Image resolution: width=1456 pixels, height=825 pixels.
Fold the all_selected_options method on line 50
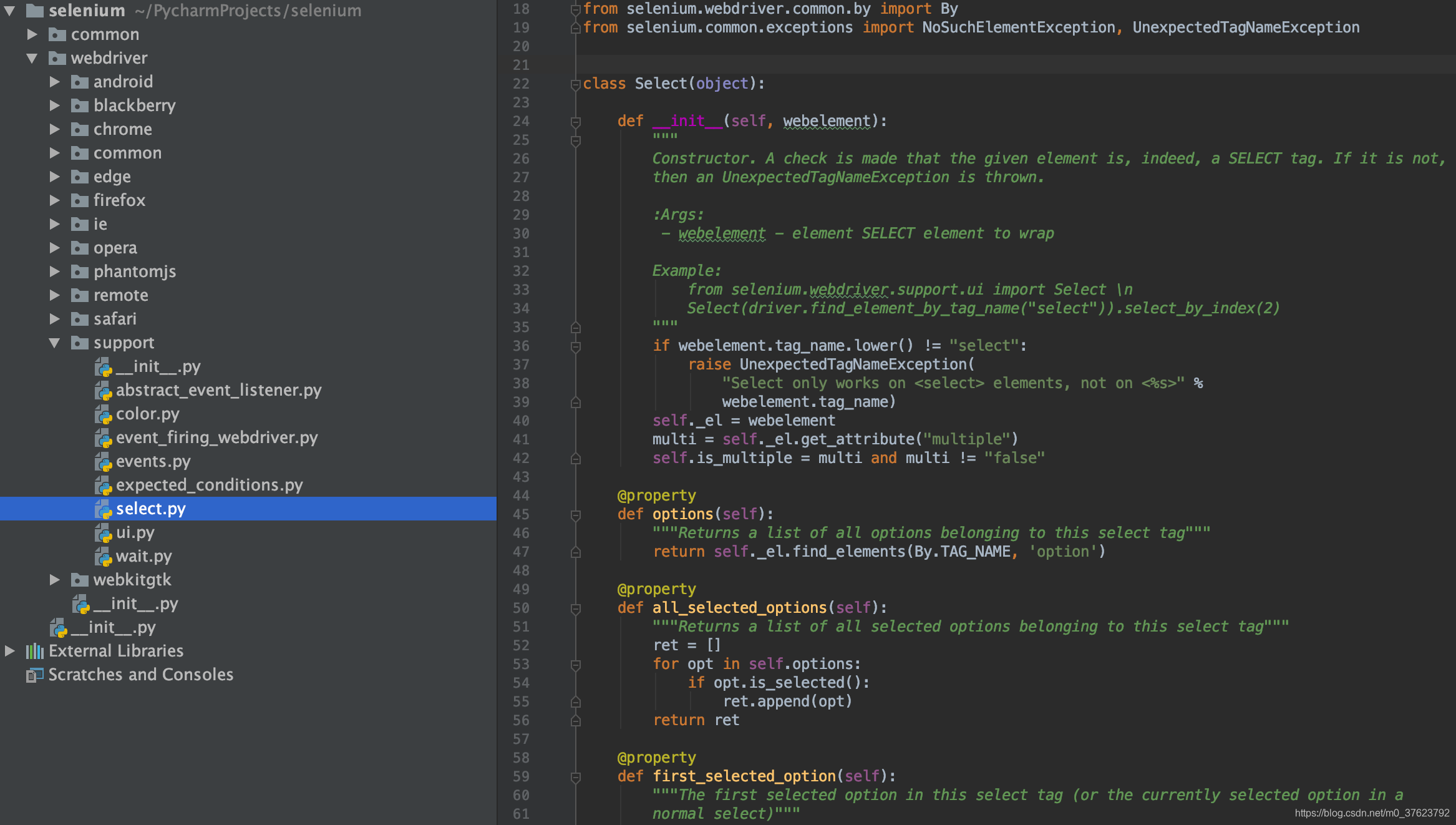pyautogui.click(x=576, y=608)
